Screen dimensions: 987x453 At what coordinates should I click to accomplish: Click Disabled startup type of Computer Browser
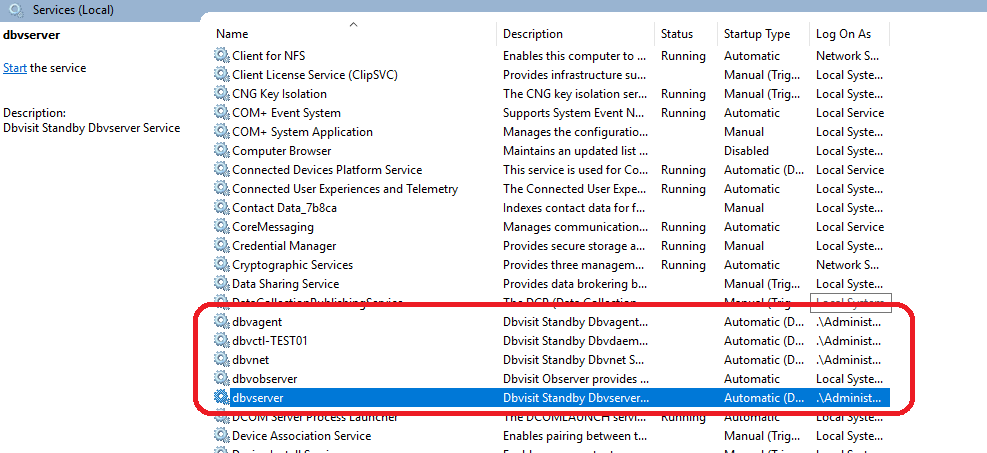(746, 151)
